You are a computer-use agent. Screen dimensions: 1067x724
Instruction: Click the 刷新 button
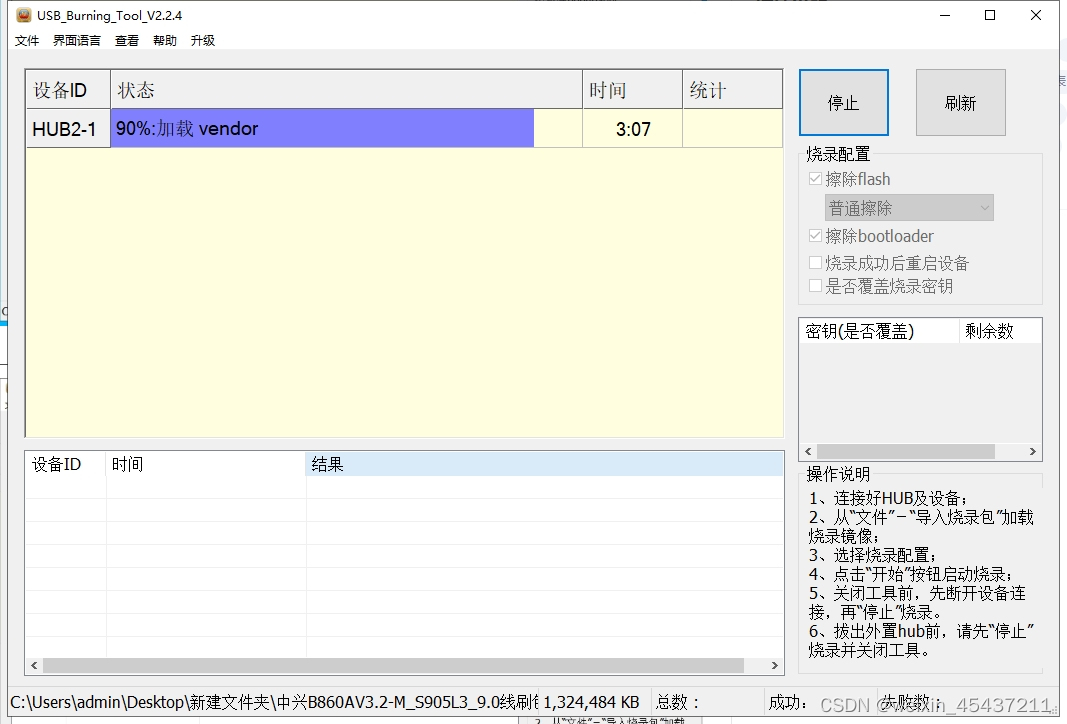960,103
